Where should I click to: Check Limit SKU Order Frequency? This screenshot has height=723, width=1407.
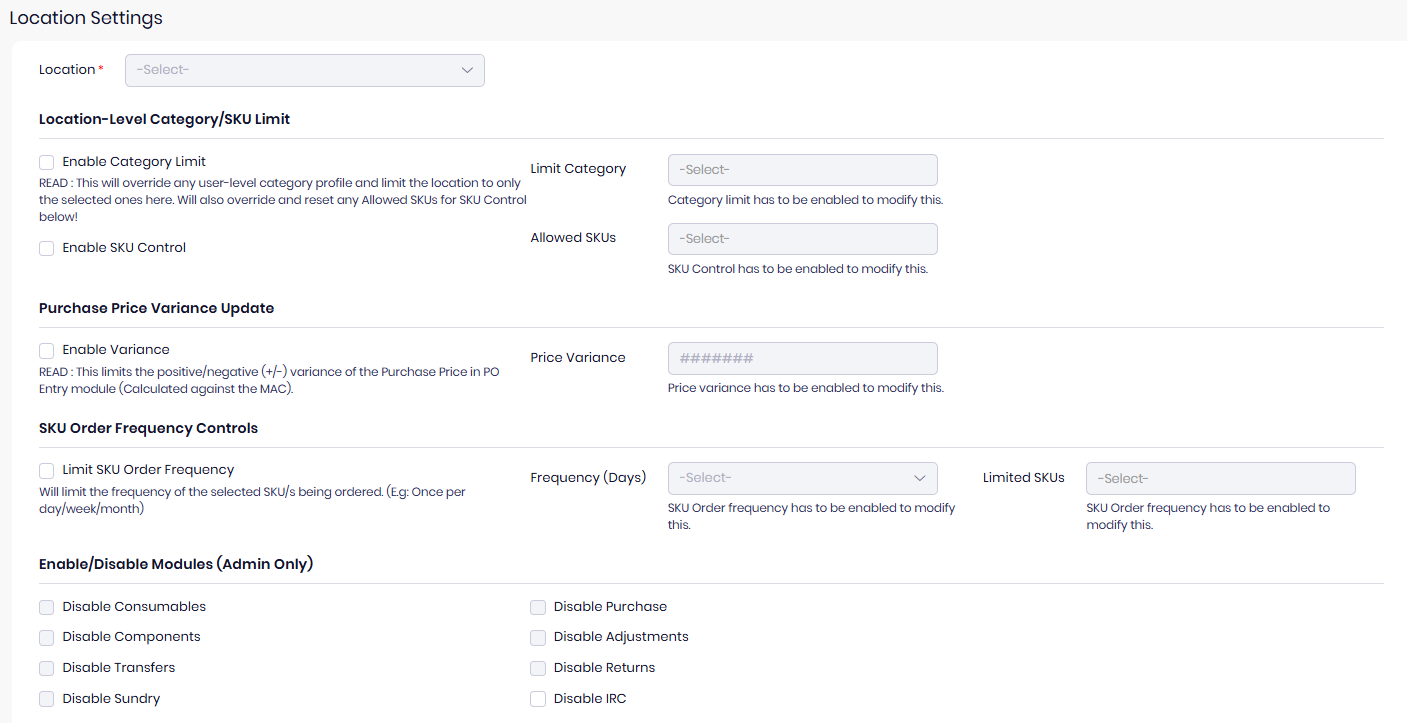coord(47,470)
